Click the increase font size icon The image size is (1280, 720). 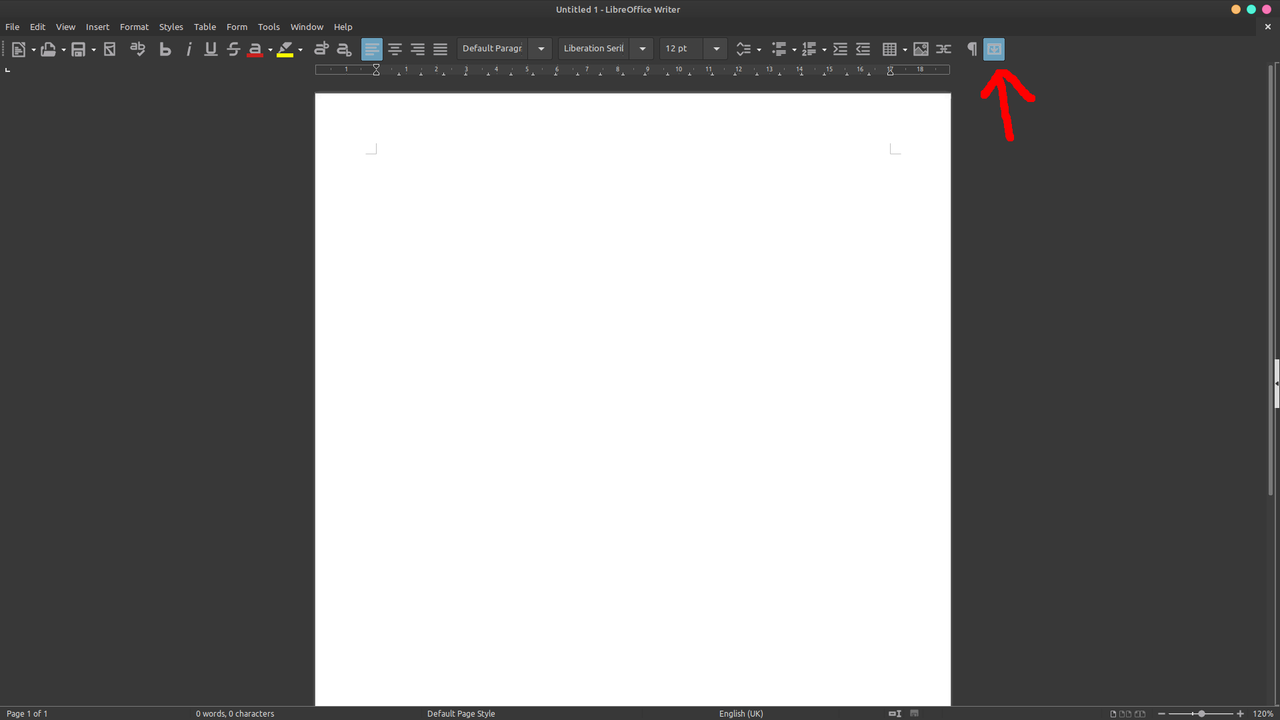[321, 49]
